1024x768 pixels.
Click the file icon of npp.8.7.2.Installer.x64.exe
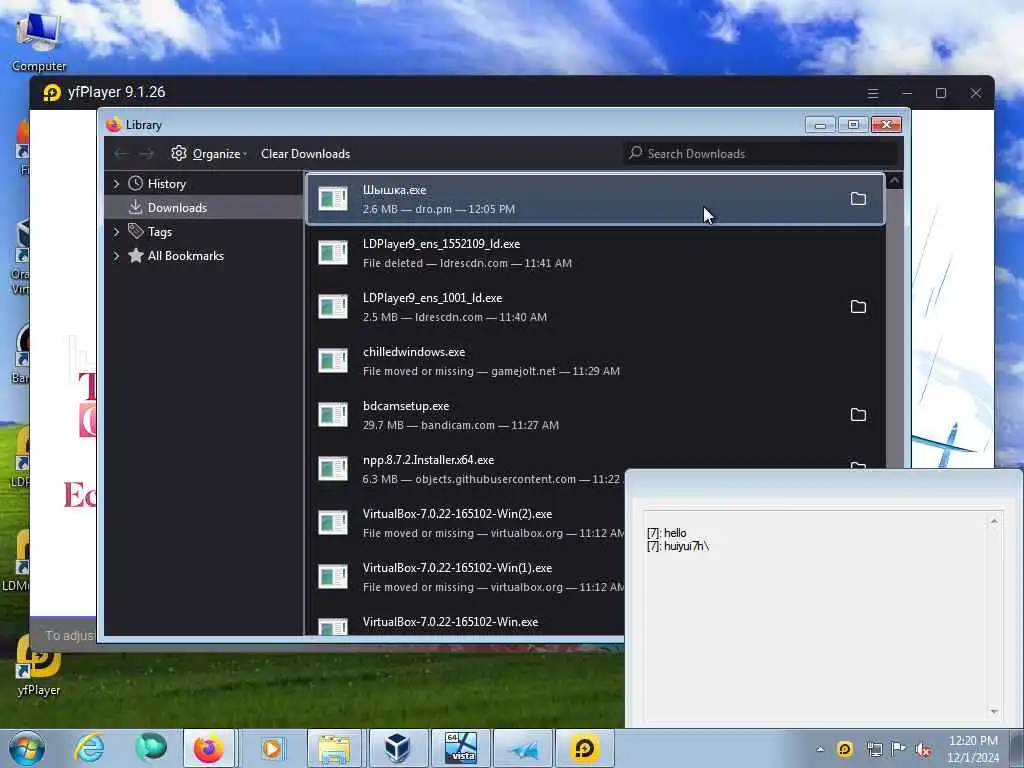(x=332, y=469)
